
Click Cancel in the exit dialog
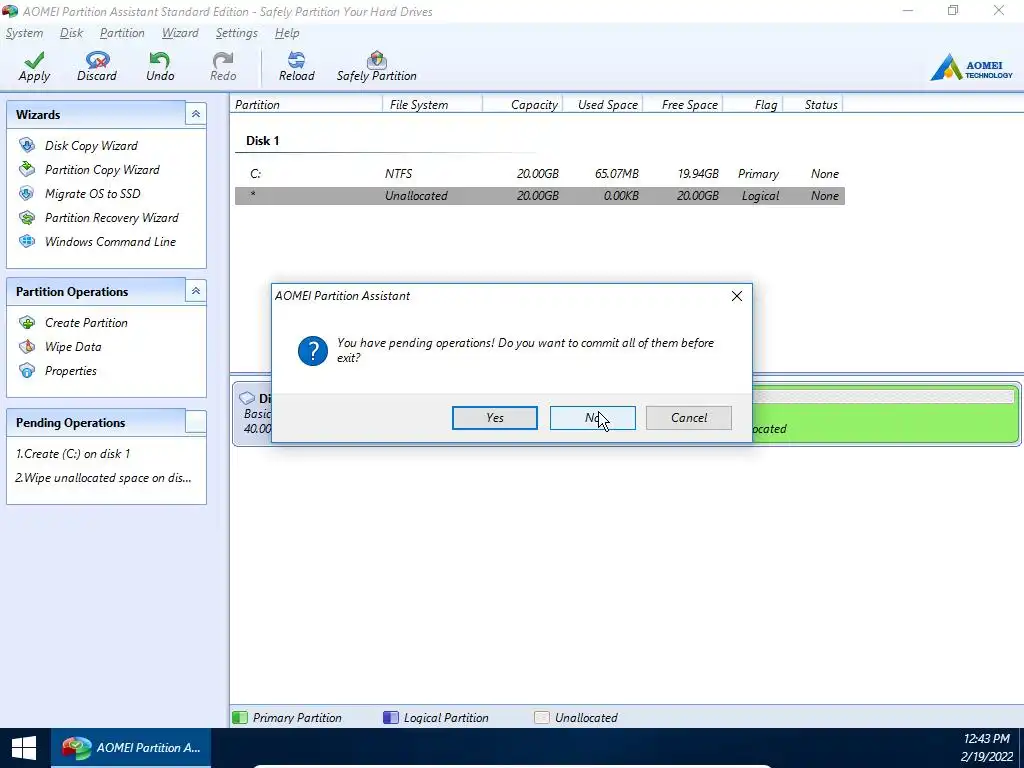[688, 418]
